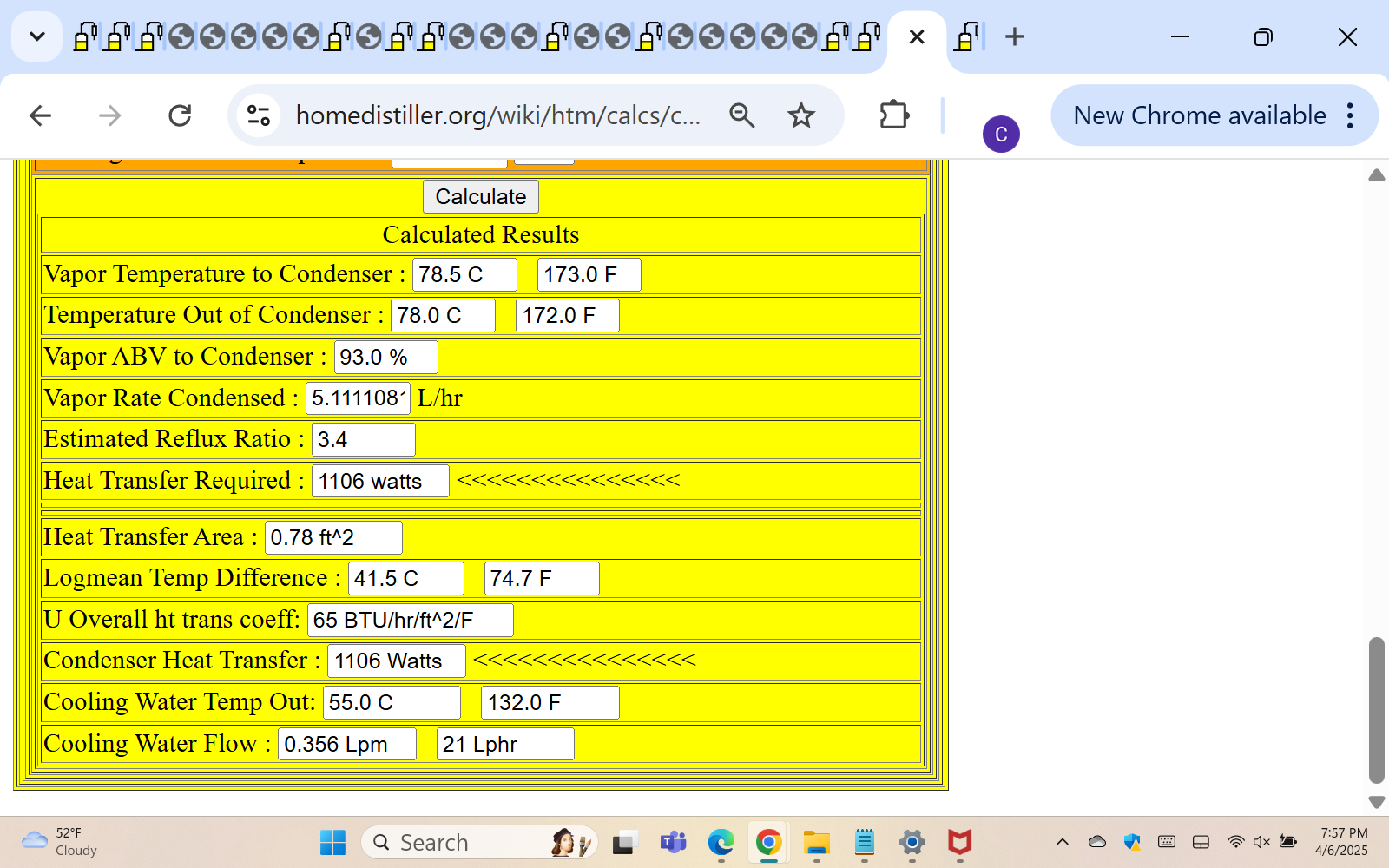Open Chrome three-dot menu
This screenshot has height=868, width=1389.
click(1350, 115)
